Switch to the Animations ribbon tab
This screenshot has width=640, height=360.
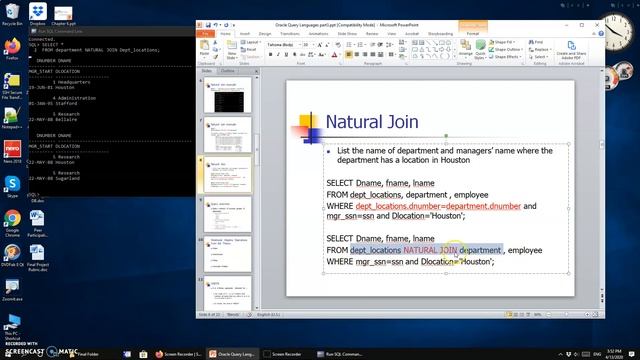pos(318,34)
